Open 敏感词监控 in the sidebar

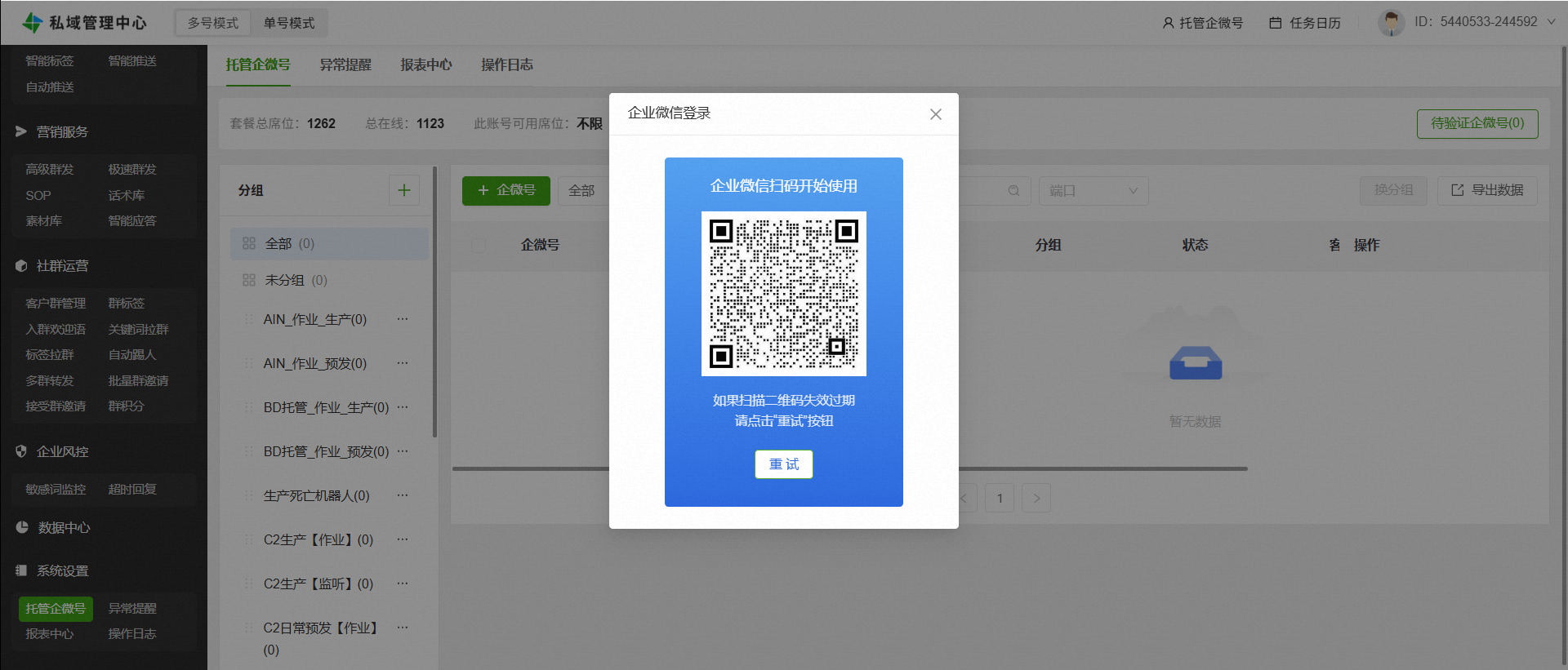point(56,489)
